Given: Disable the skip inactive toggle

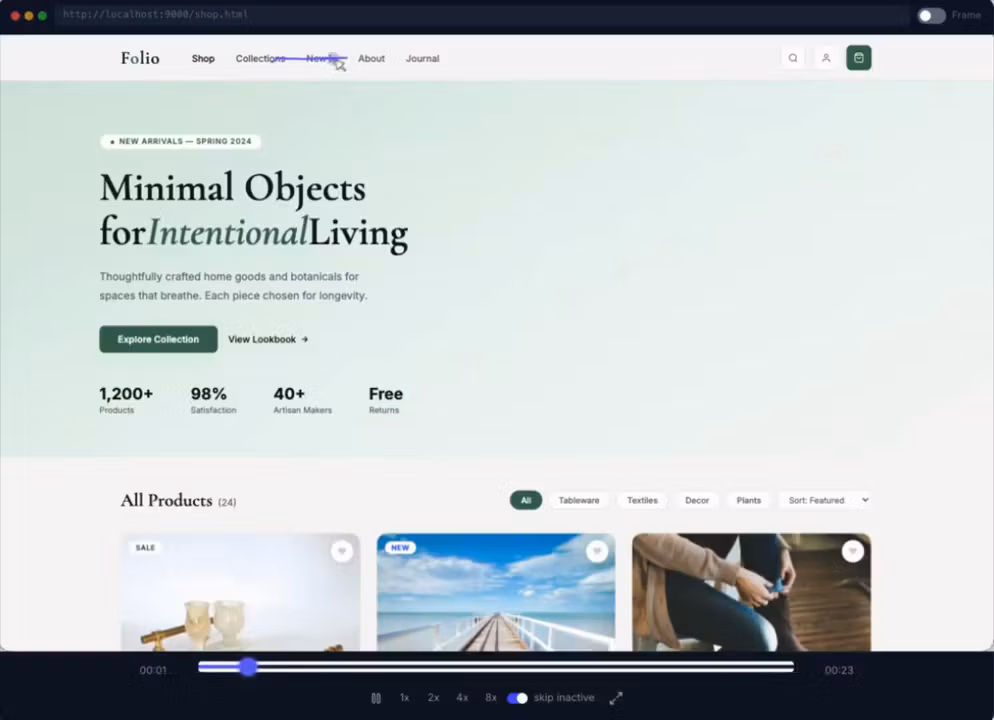Looking at the screenshot, I should click(517, 698).
